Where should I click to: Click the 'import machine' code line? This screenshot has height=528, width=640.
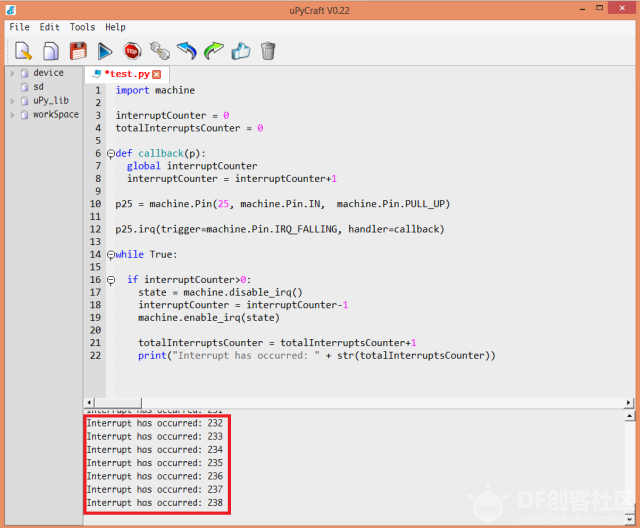coord(155,90)
